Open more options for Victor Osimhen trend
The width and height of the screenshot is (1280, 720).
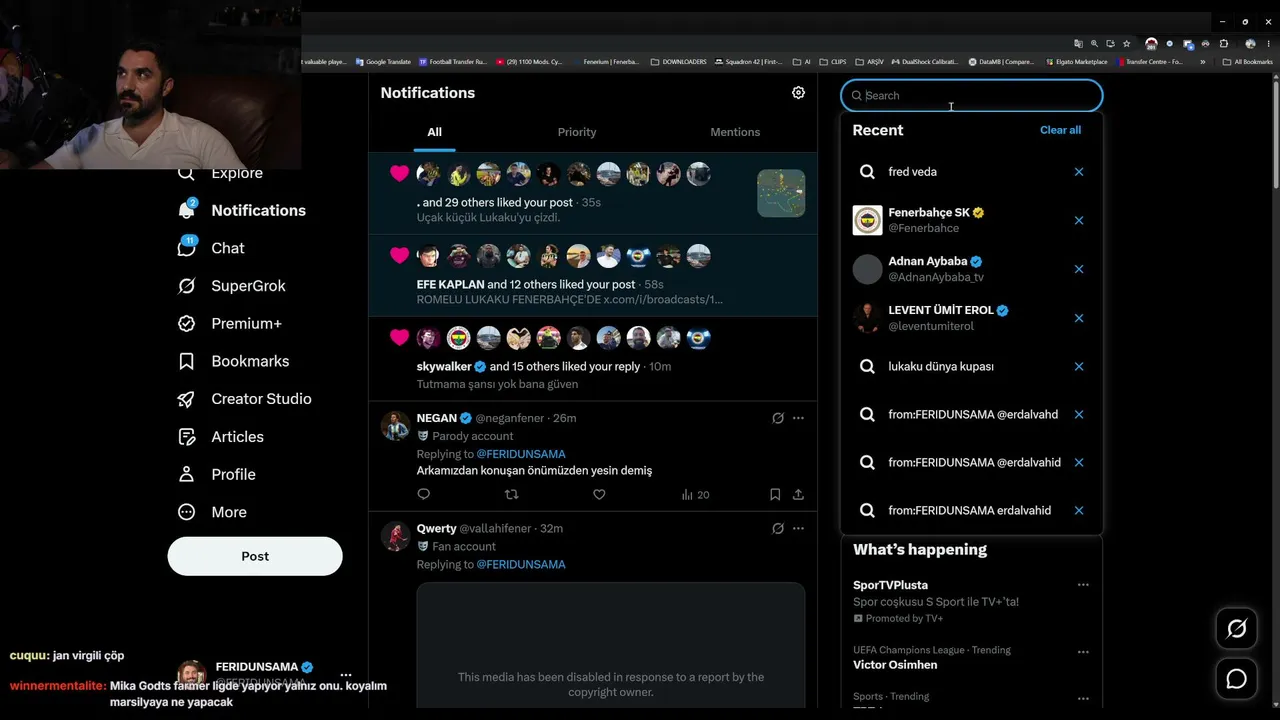pos(1083,652)
